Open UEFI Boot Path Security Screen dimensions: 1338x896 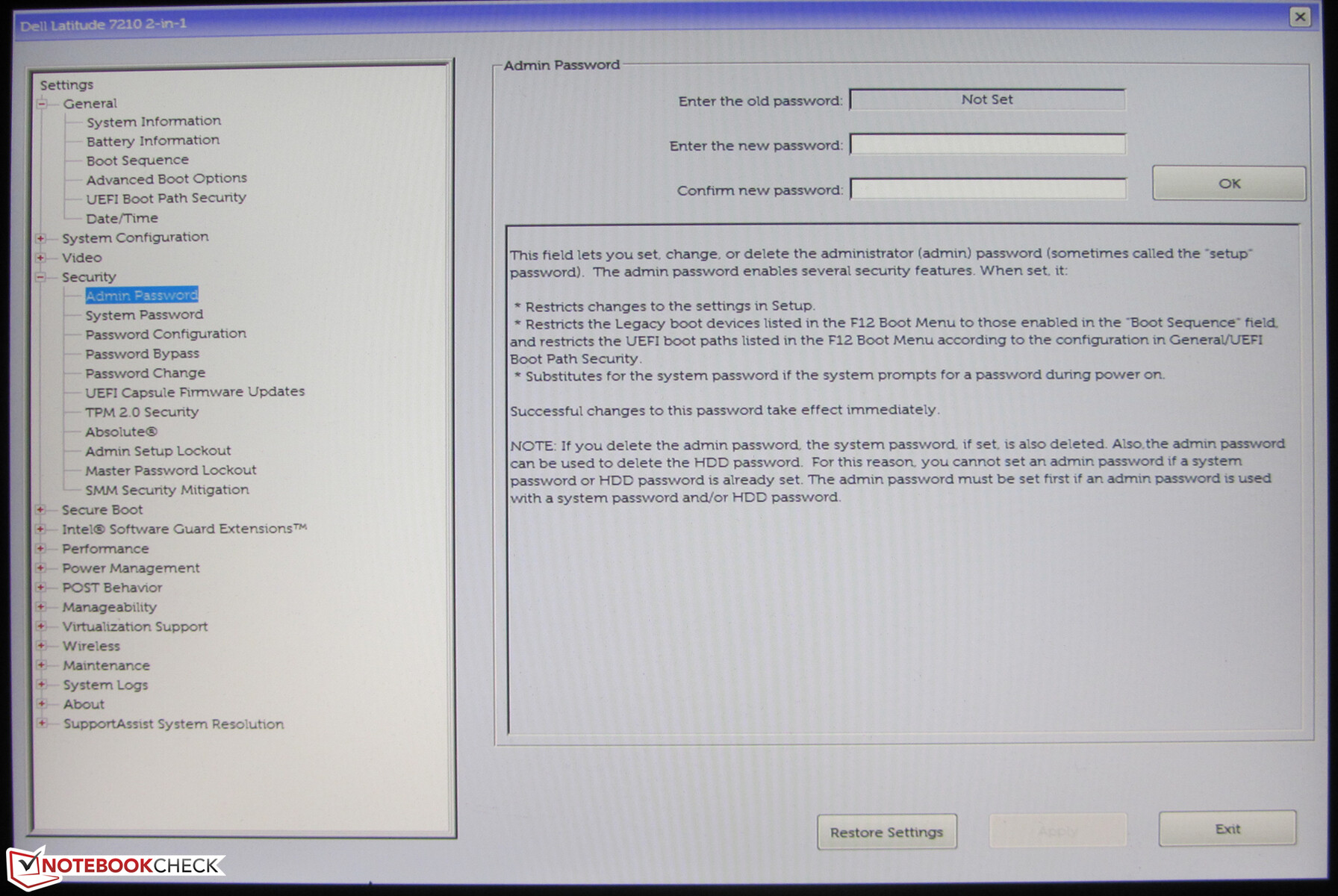point(166,198)
